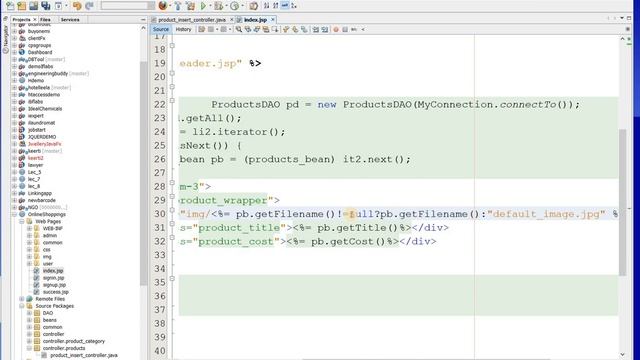Viewport: 640px width, 360px height.
Task: Click the Save All toolbar icon
Action: pos(46,6)
